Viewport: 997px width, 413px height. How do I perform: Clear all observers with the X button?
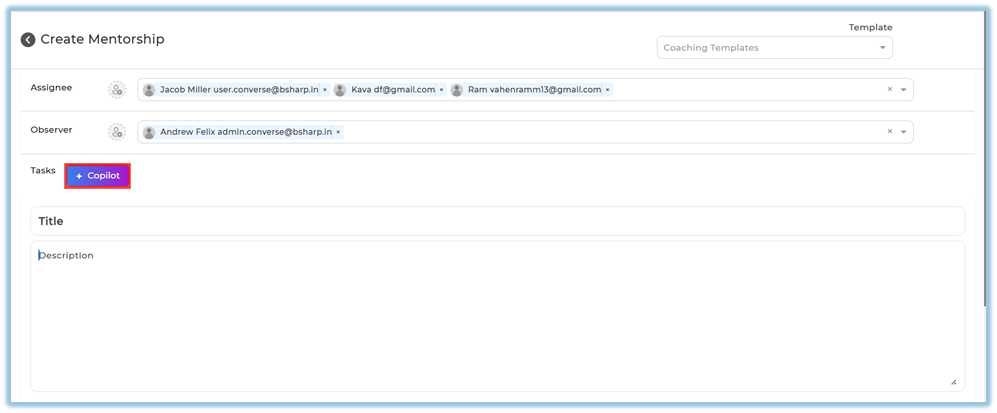(x=889, y=132)
